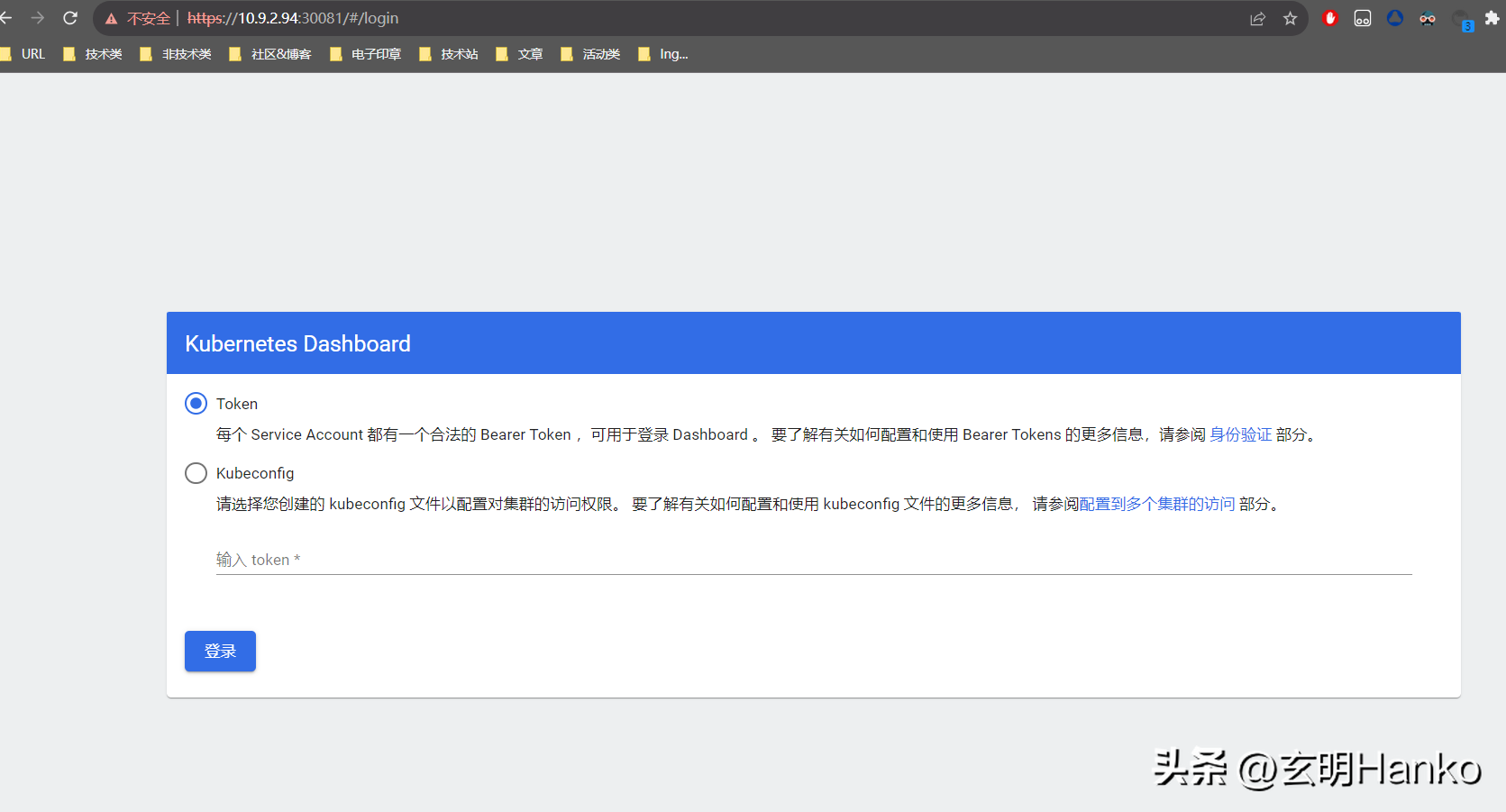Screen dimensions: 1506x812
Task: Open the 社区&博客 bookmark folder
Action: click(270, 54)
